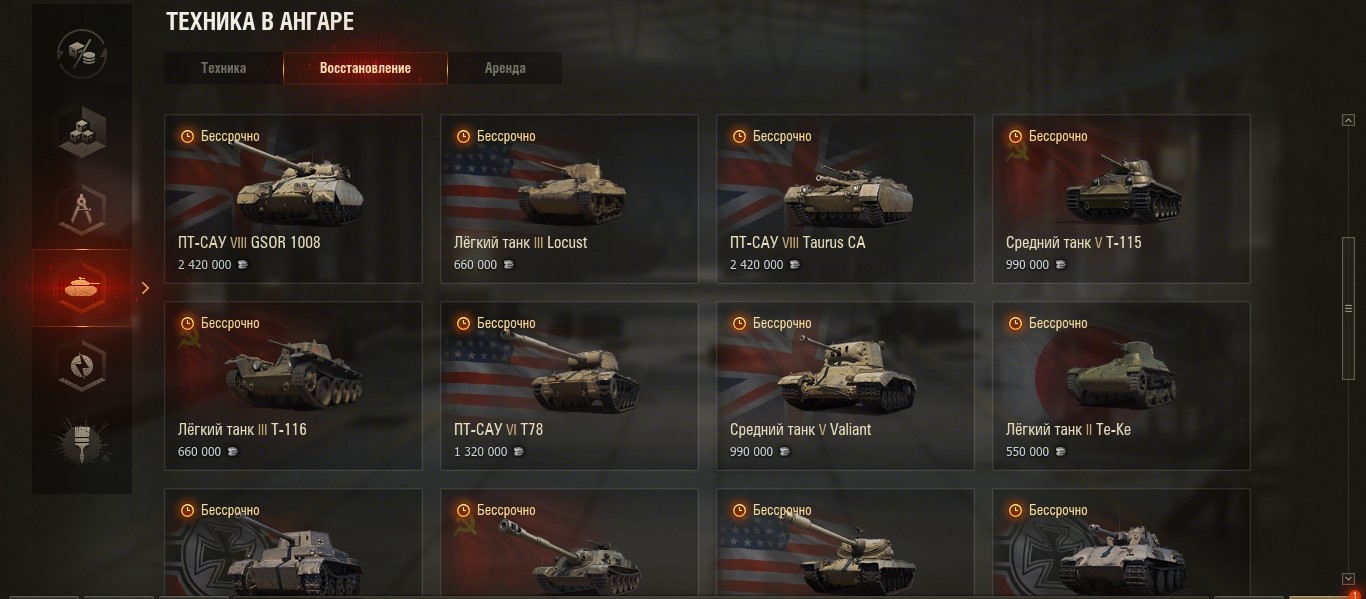
Task: Click the scrollbar down arrow
Action: click(1348, 579)
